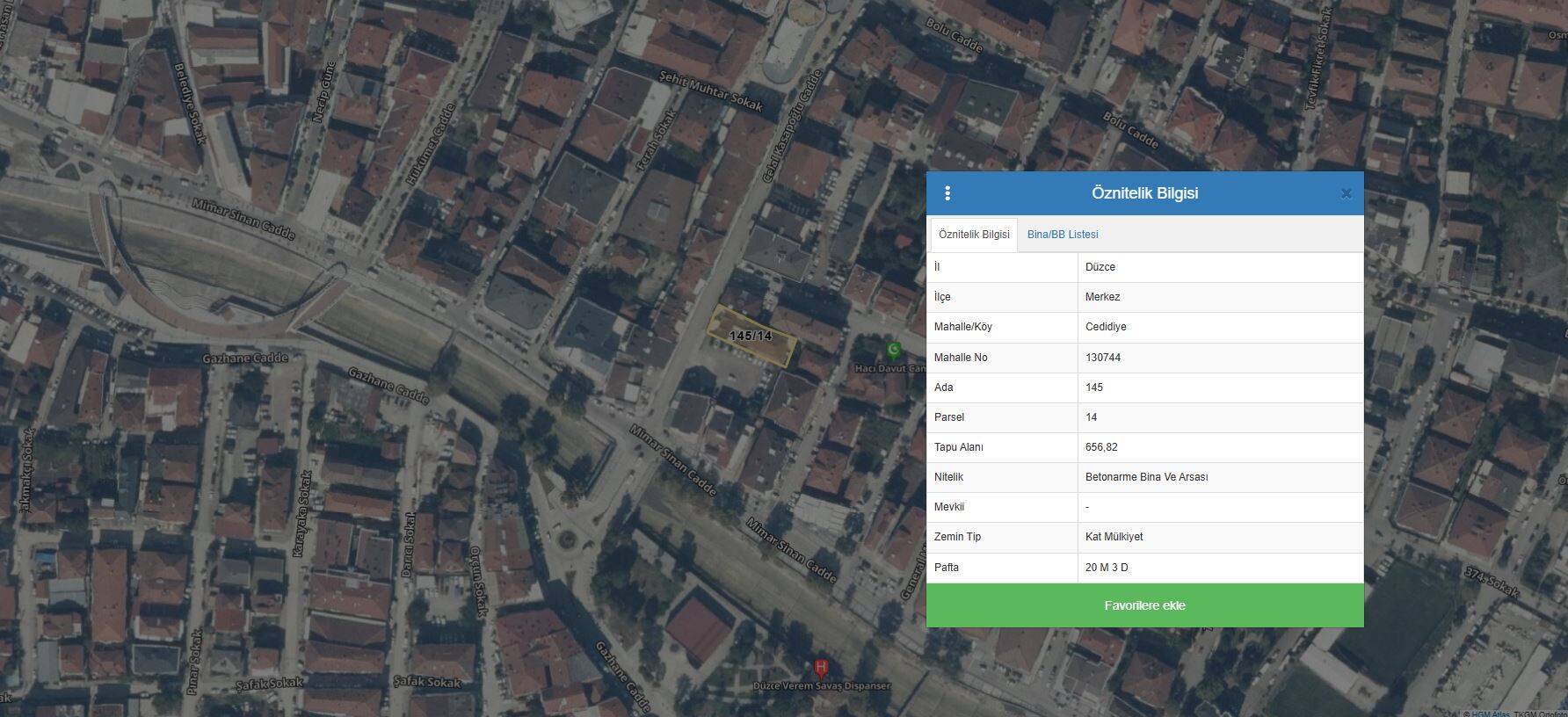Close the Öznitelik Bilgisi panel
The width and height of the screenshot is (1568, 717).
point(1346,193)
